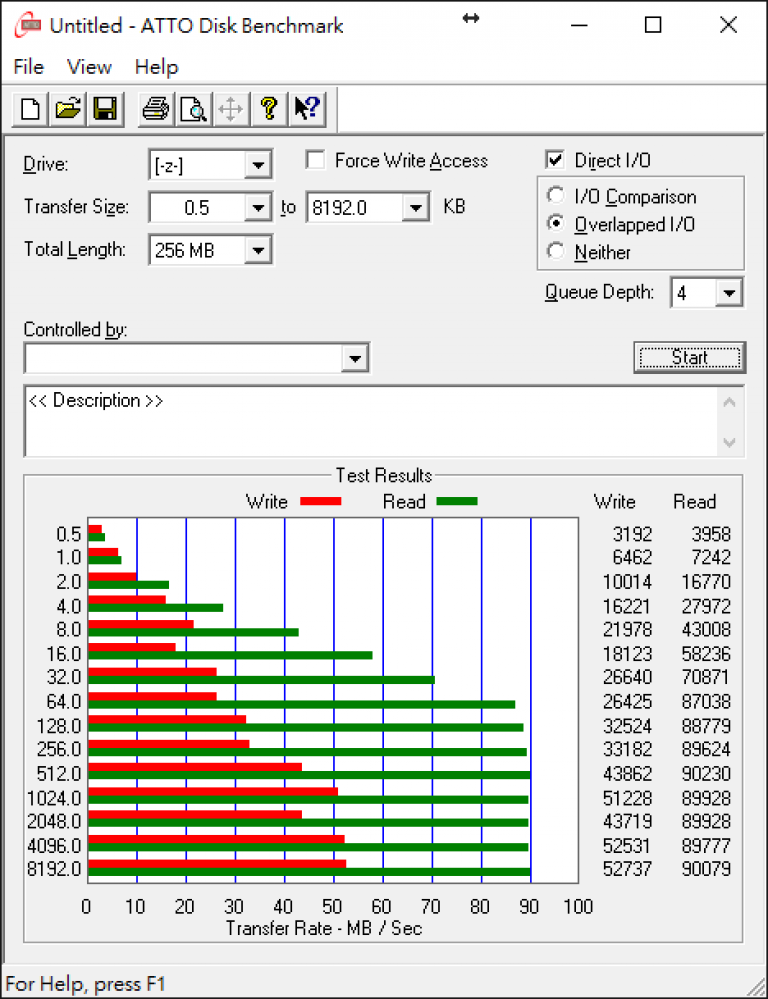Viewport: 768px width, 999px height.
Task: Select the Overlapped I/O radio button
Action: click(x=555, y=224)
